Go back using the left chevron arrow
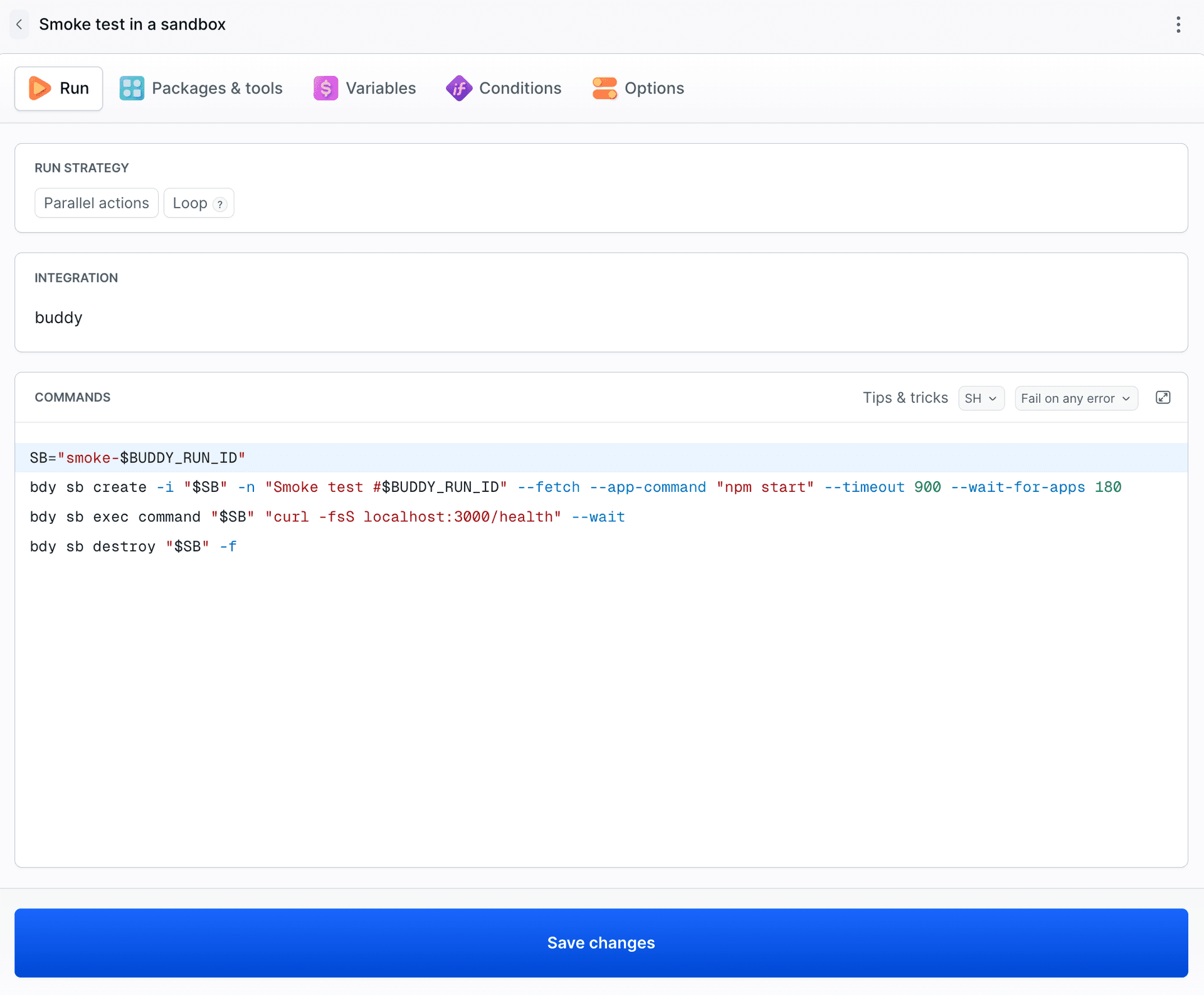Screen dimensions: 1204x995 click(x=19, y=24)
